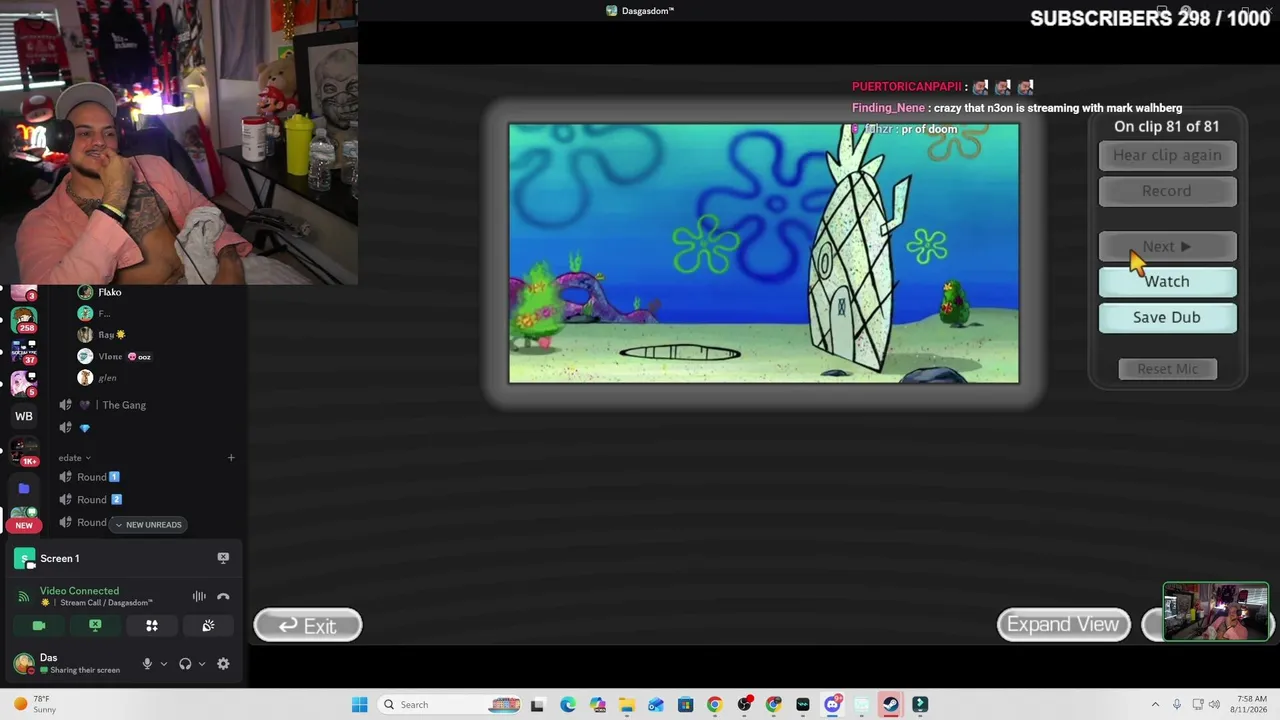Screen dimensions: 1280x720
Task: Open Outlook from the taskbar
Action: [656, 704]
